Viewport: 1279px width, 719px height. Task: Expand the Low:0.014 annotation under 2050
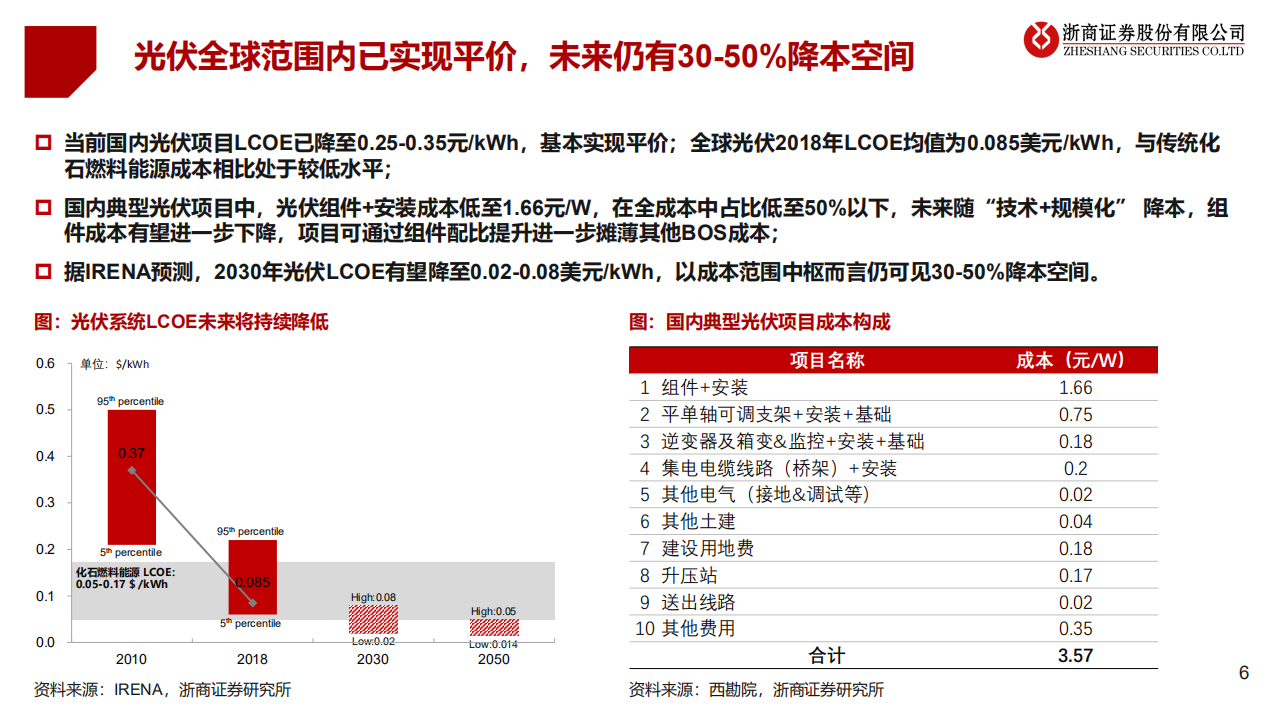pos(493,645)
